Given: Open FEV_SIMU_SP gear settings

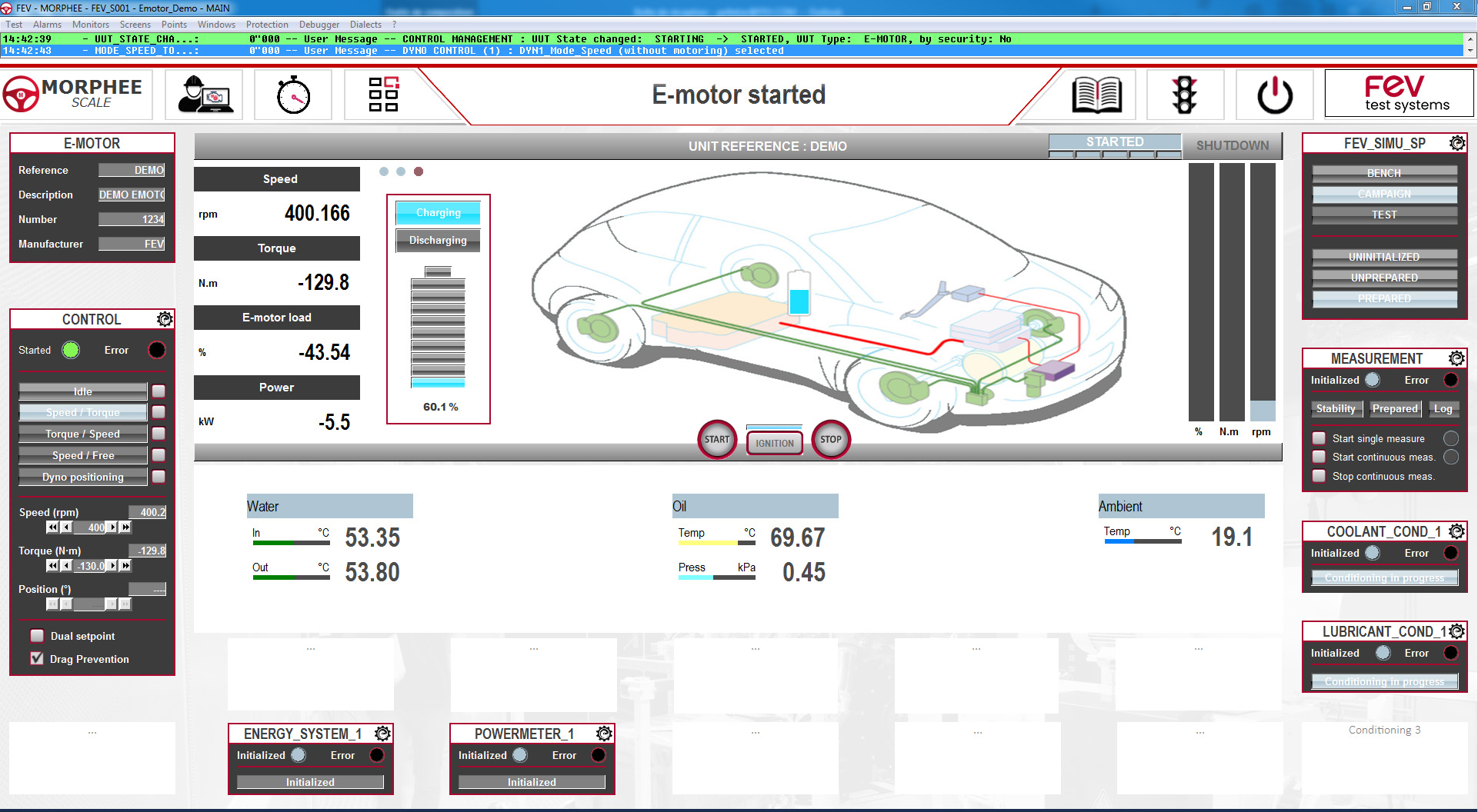Looking at the screenshot, I should [1456, 143].
